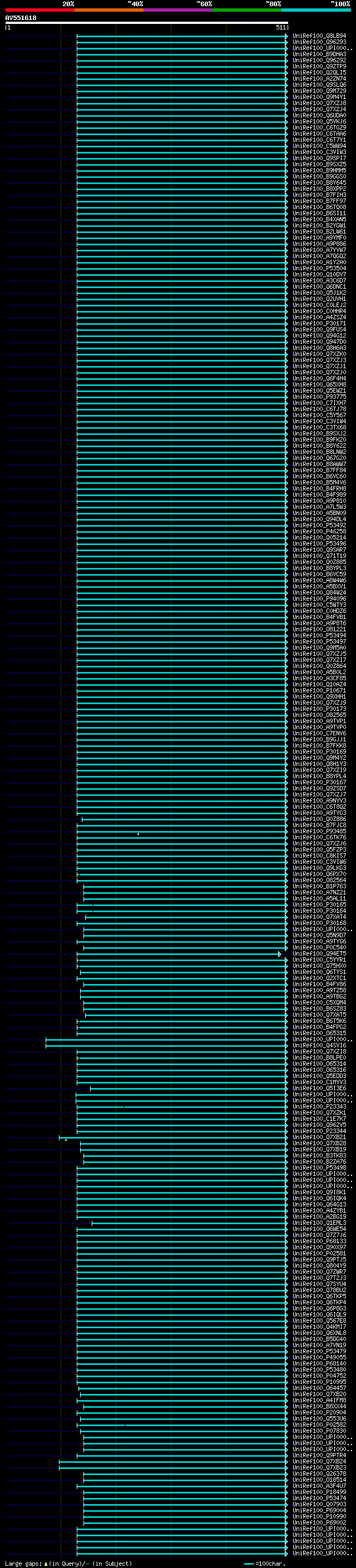Click the end arrowhead of UniRef100_Q94ET5 alignment

pyautogui.click(x=280, y=954)
